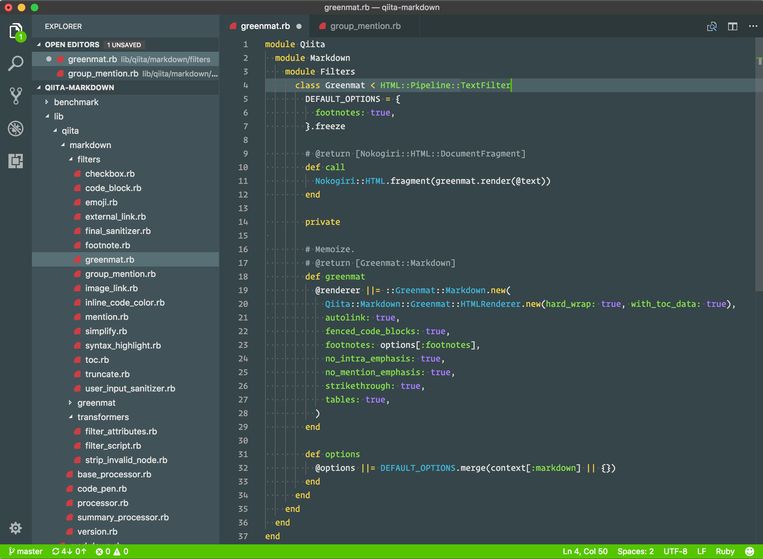Screen dimensions: 763x559
Task: Click the editor vertical scrollbar
Action: (x=759, y=164)
